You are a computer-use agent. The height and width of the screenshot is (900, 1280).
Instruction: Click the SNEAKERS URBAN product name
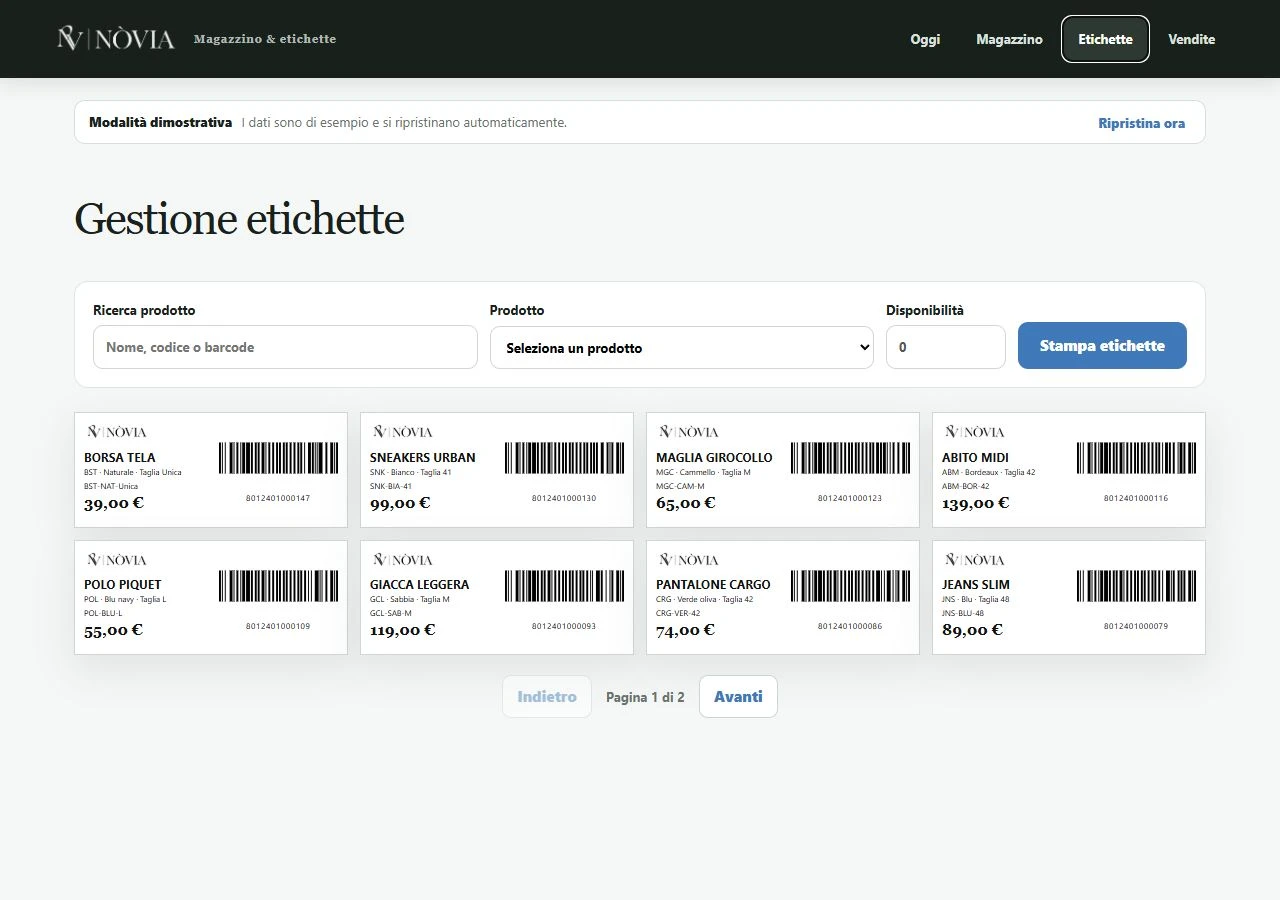[x=423, y=458]
